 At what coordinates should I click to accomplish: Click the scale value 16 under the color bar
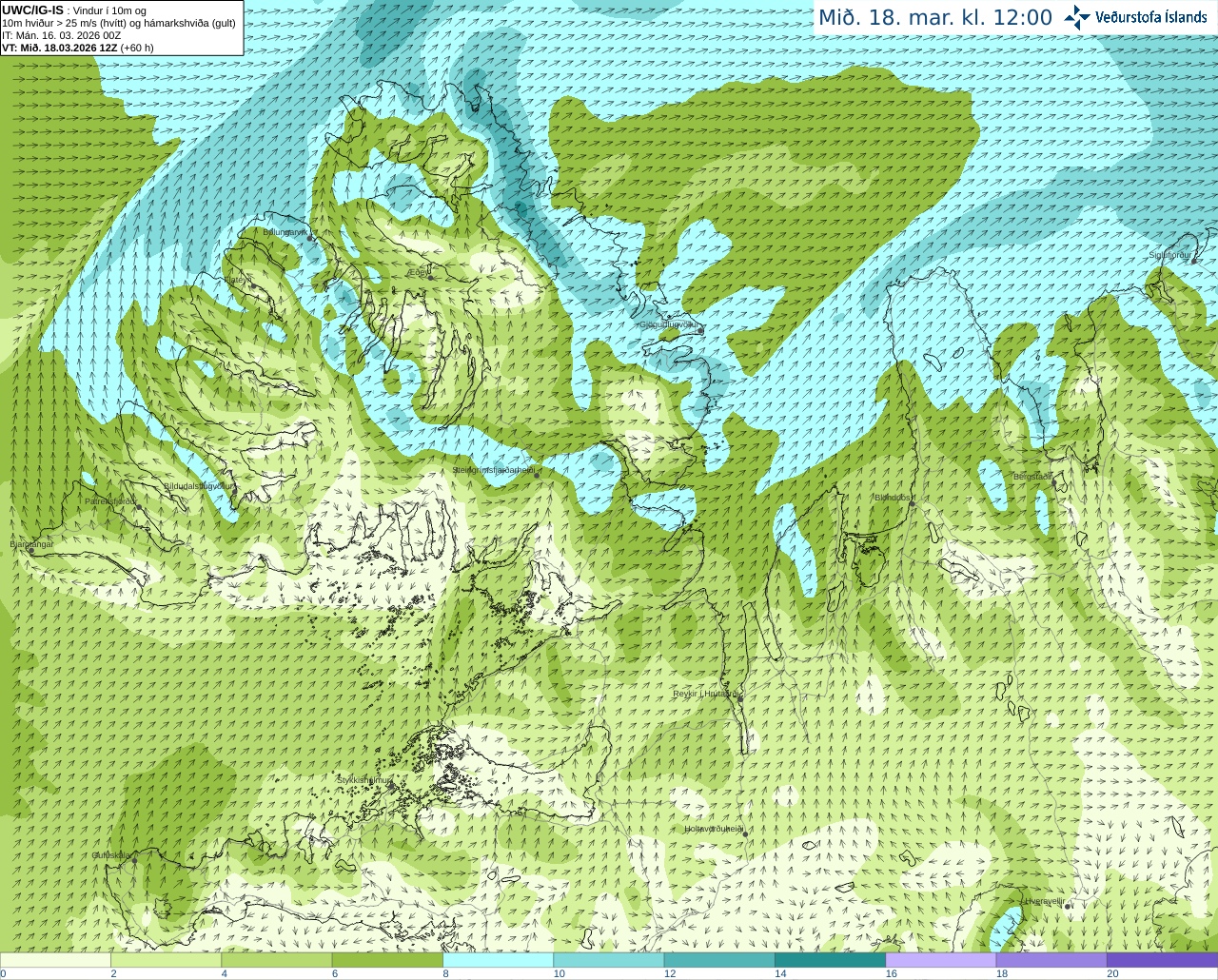point(892,973)
